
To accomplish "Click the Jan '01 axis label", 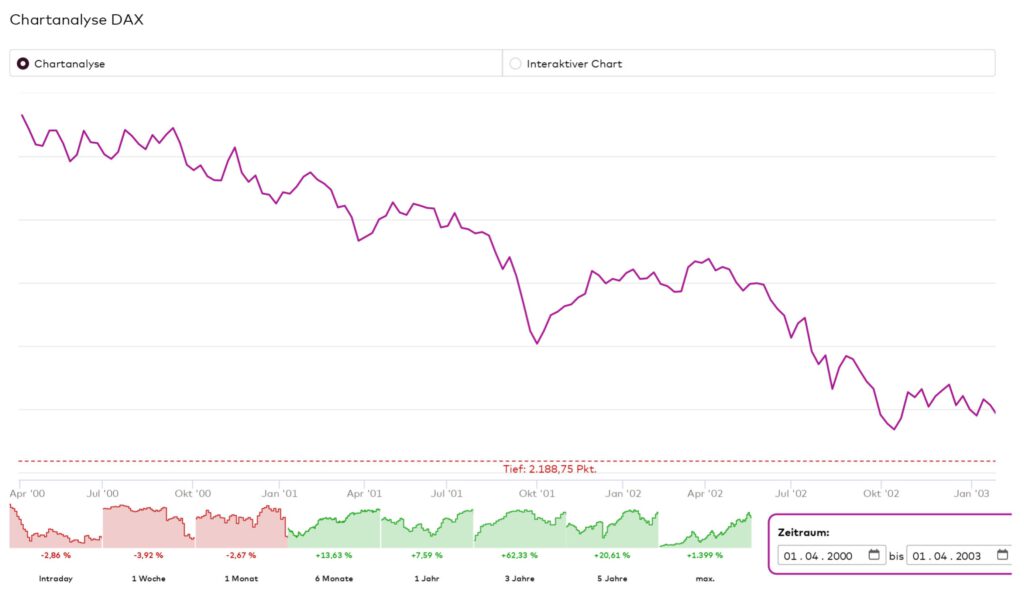I will click(280, 493).
